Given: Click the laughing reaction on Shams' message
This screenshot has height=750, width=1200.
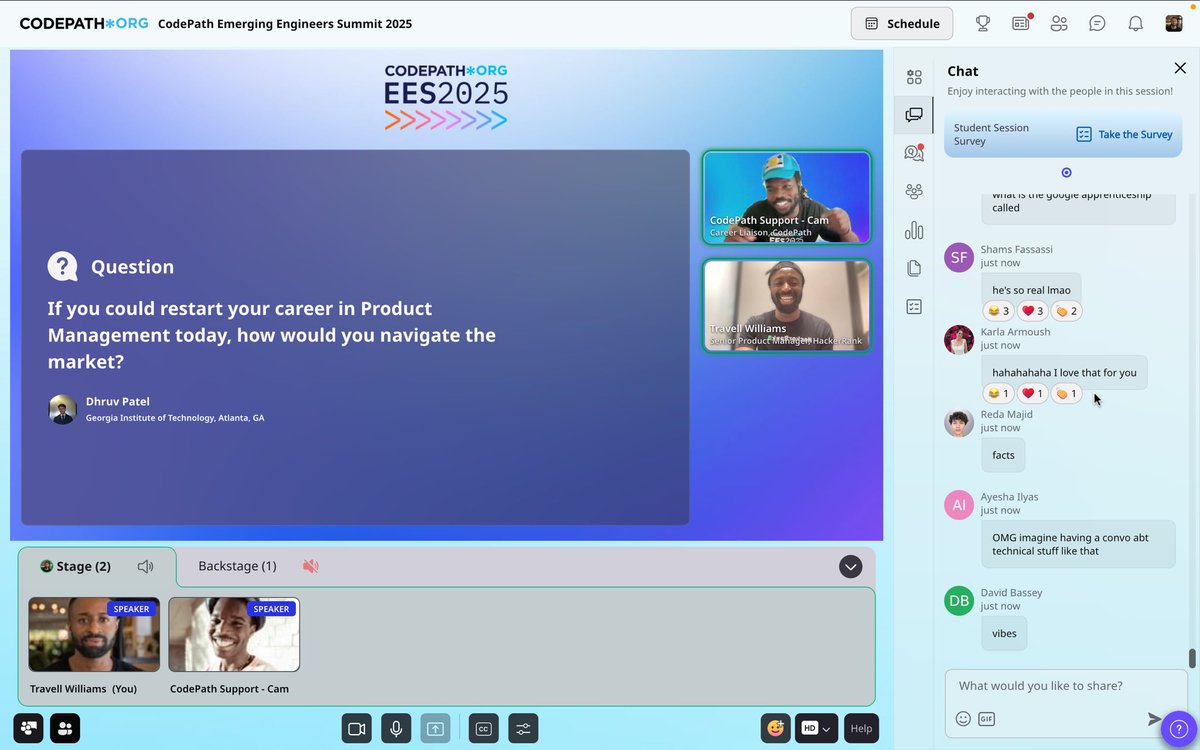Looking at the screenshot, I should click(998, 311).
